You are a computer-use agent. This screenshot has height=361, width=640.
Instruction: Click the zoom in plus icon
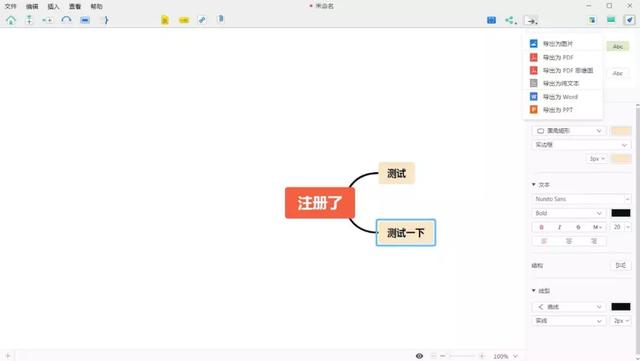click(482, 356)
